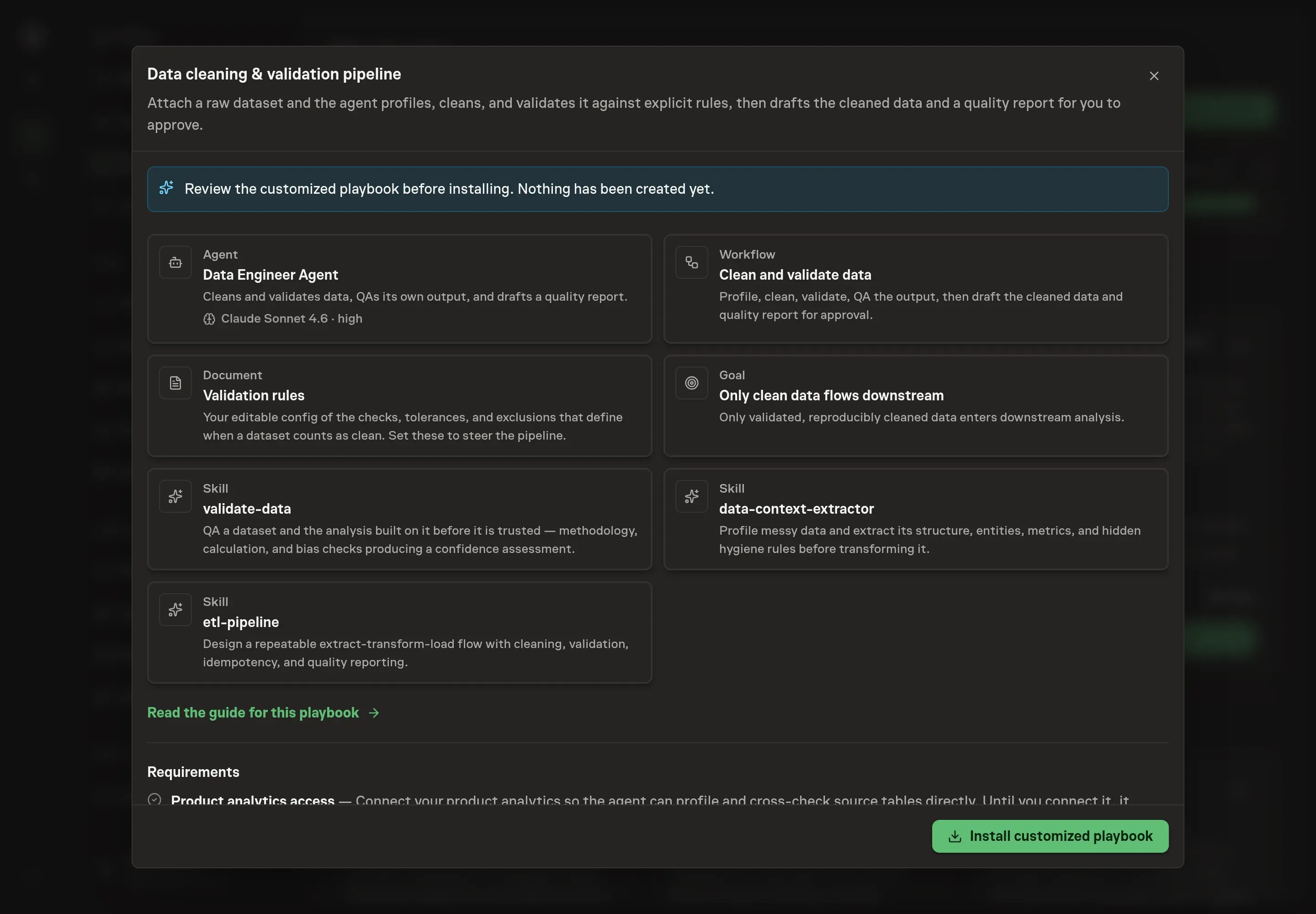Click the sparkle icon beside validate-data skill
The image size is (1316, 914).
pos(175,496)
